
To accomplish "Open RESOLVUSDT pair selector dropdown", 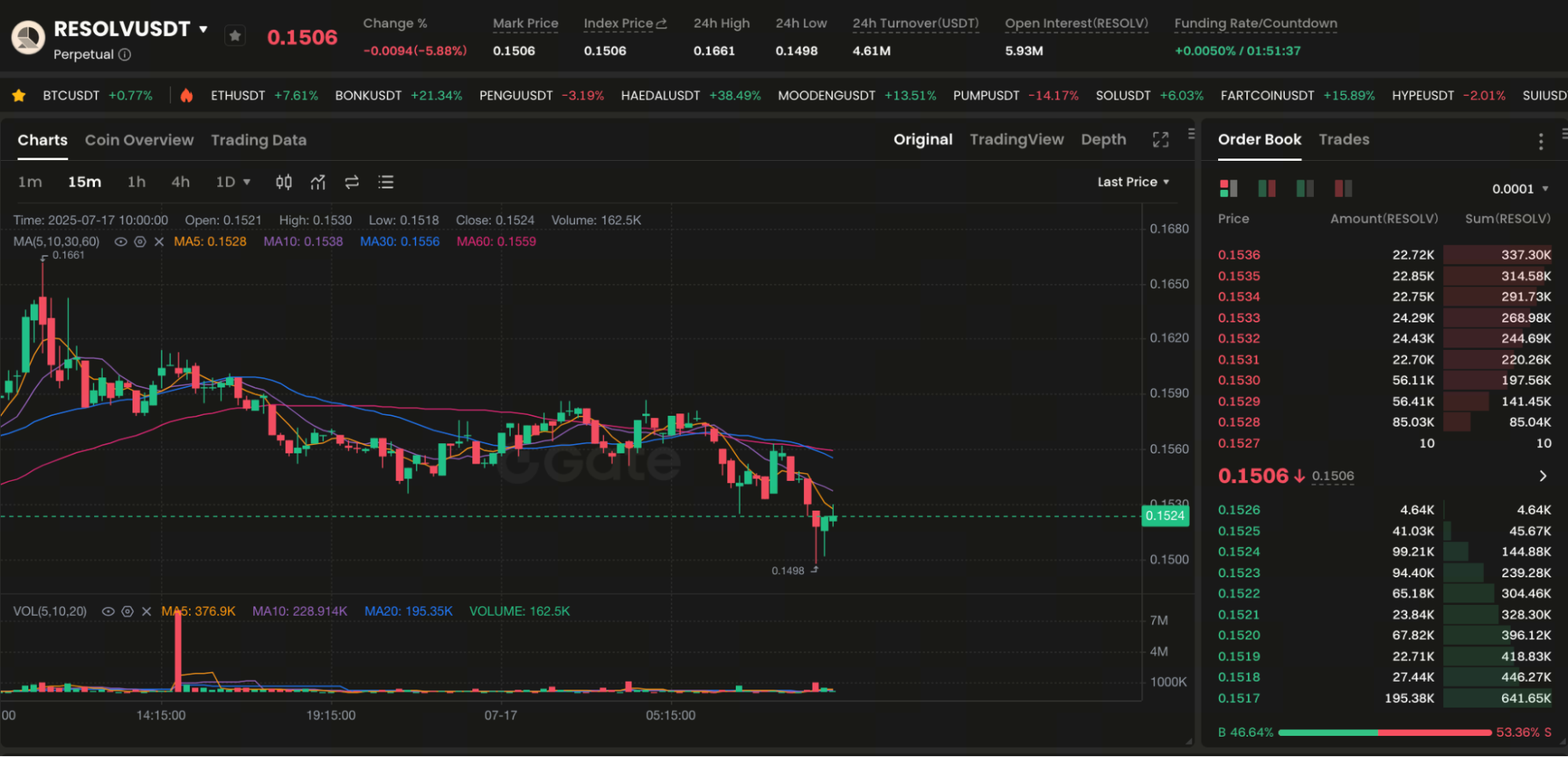I will click(203, 30).
